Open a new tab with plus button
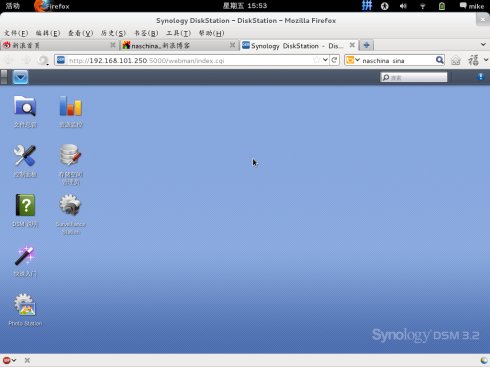 coord(366,45)
